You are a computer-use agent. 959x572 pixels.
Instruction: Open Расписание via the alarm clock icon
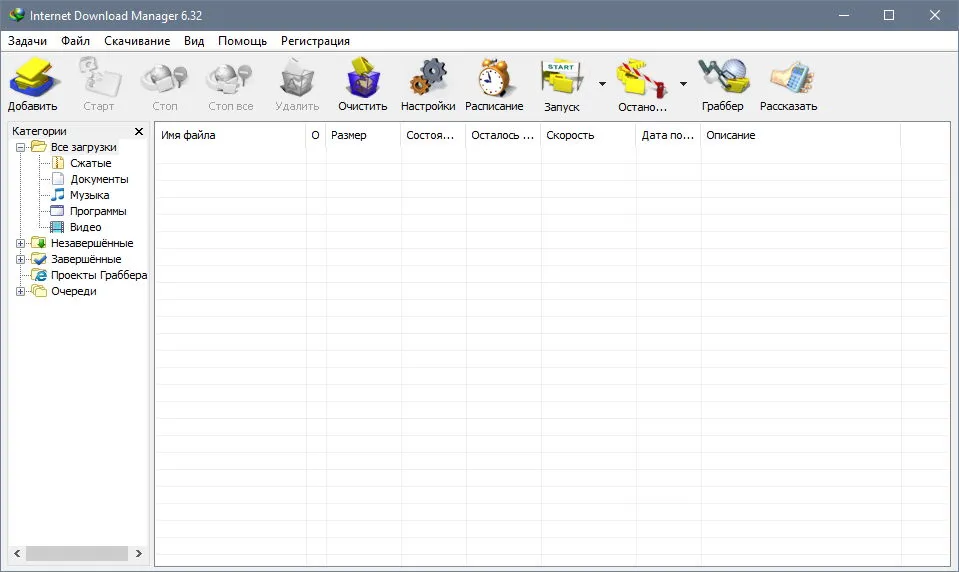(x=494, y=78)
